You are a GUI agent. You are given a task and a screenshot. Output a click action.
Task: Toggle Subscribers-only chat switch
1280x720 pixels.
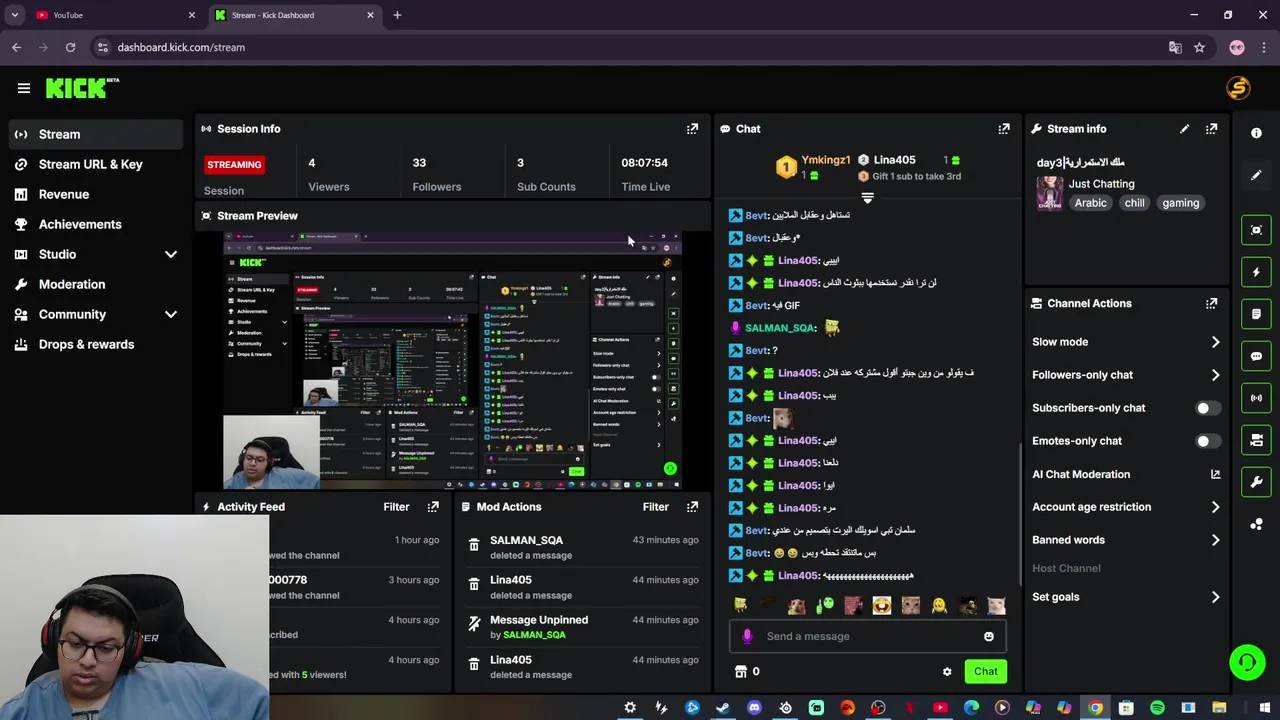pyautogui.click(x=1208, y=408)
